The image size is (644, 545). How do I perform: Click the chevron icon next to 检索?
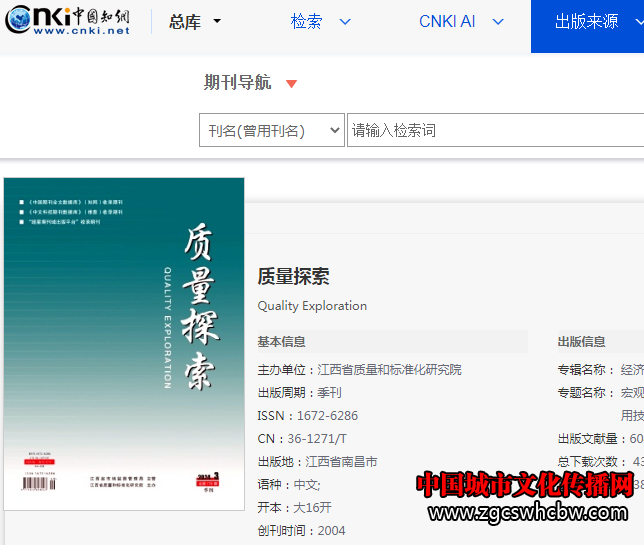coord(345,22)
